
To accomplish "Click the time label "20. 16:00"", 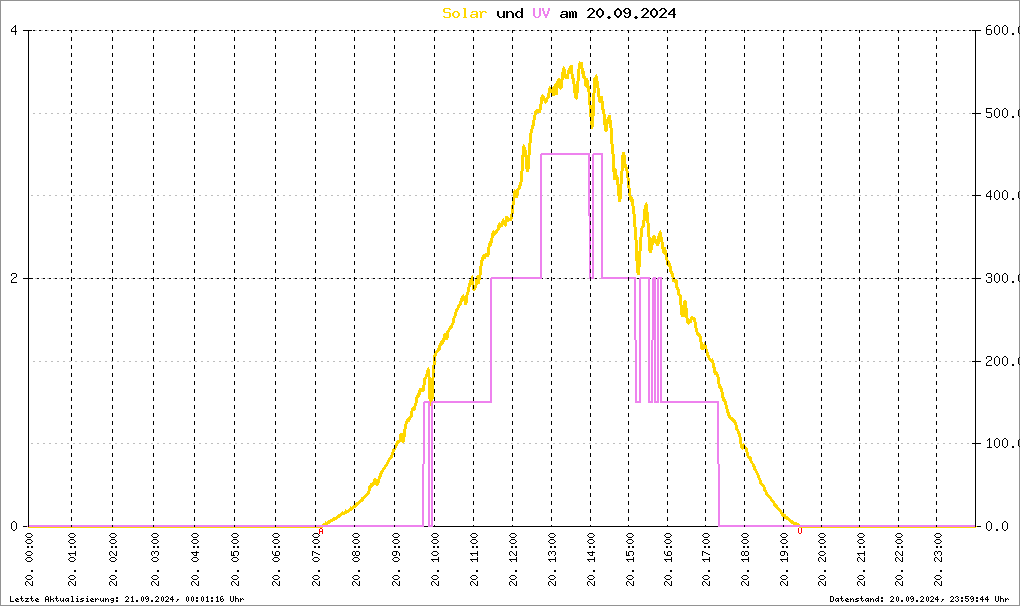I will click(668, 560).
